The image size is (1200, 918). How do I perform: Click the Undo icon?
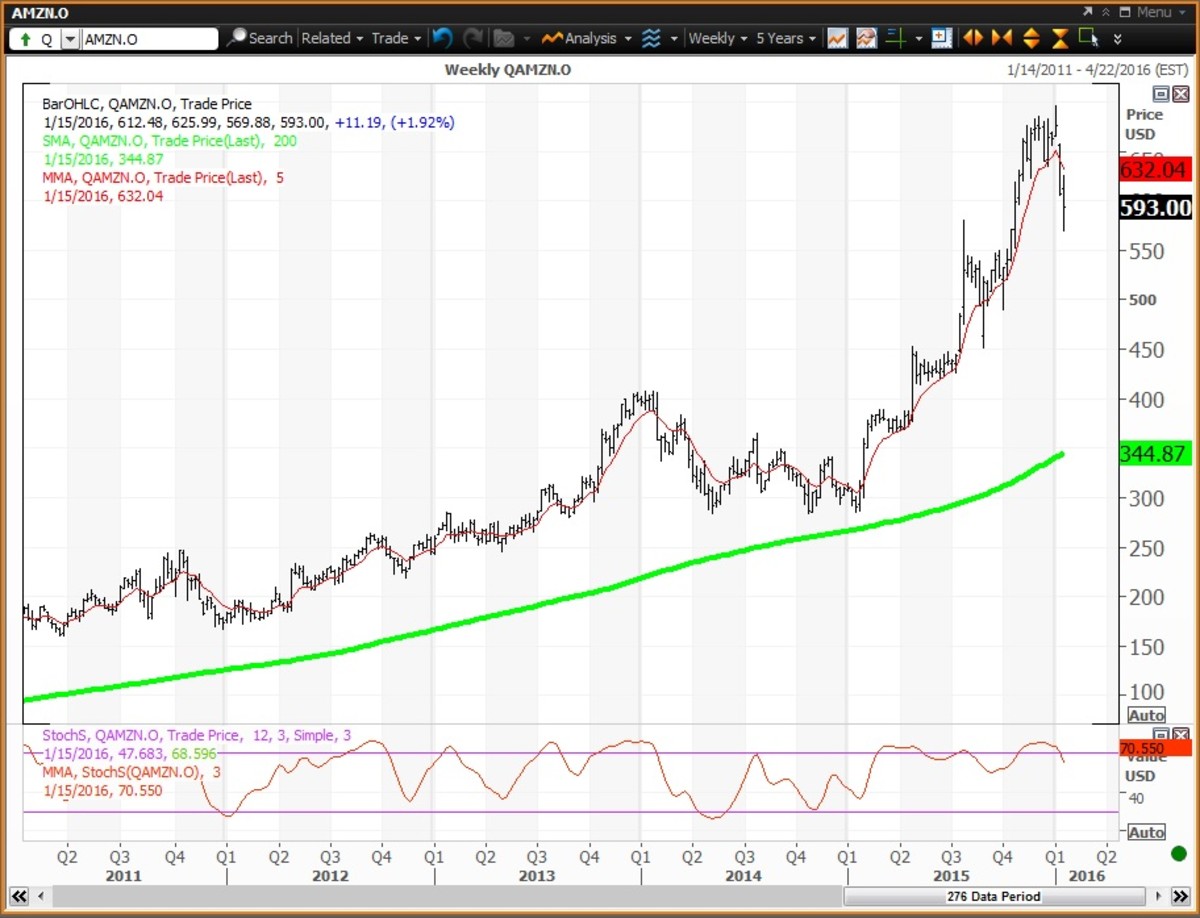coord(443,37)
